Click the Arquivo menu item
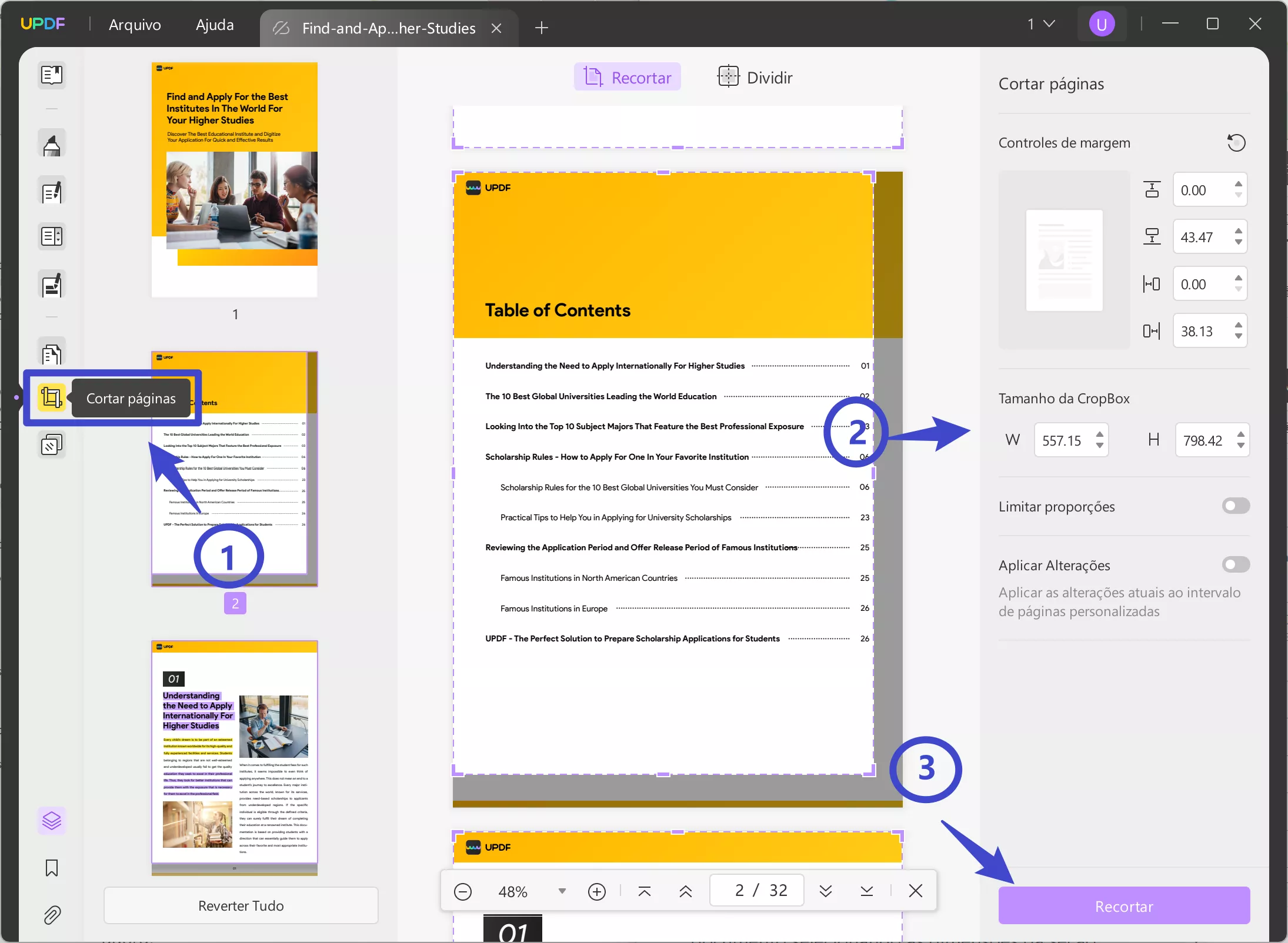The height and width of the screenshot is (943, 1288). (135, 24)
